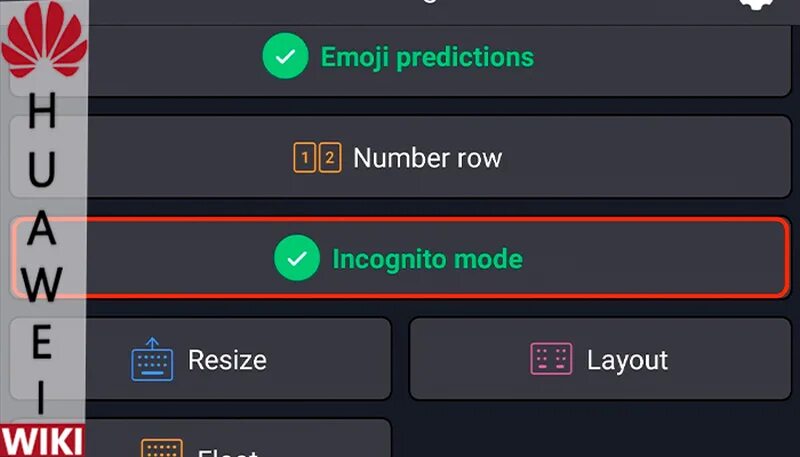Image resolution: width=800 pixels, height=457 pixels.
Task: Click the letter U in the vertical Huawei text
Action: click(42, 173)
